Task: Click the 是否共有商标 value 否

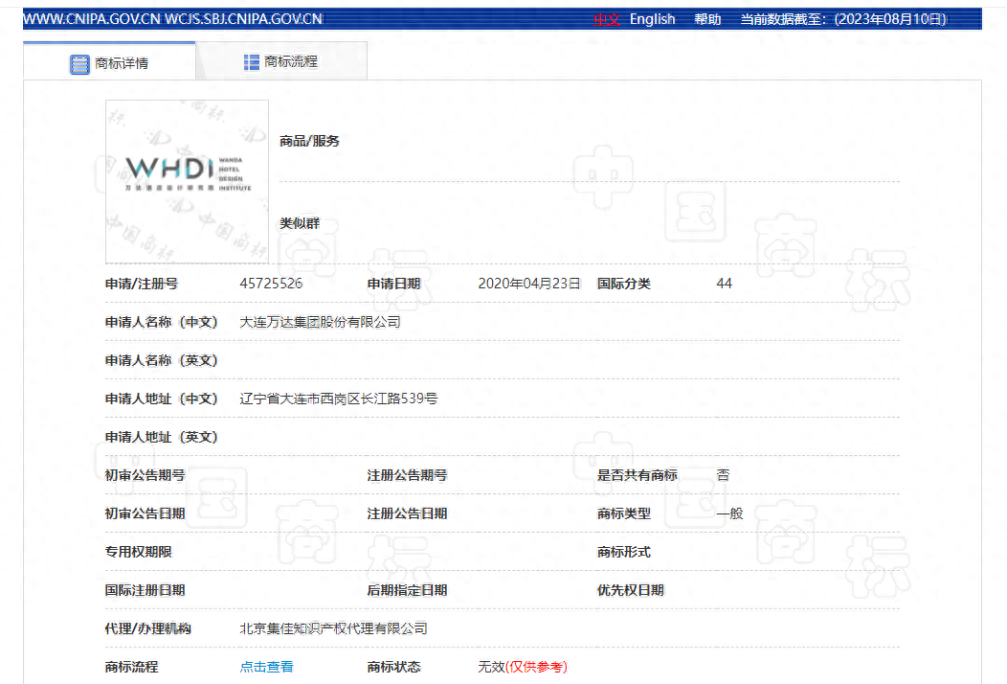Action: click(721, 474)
